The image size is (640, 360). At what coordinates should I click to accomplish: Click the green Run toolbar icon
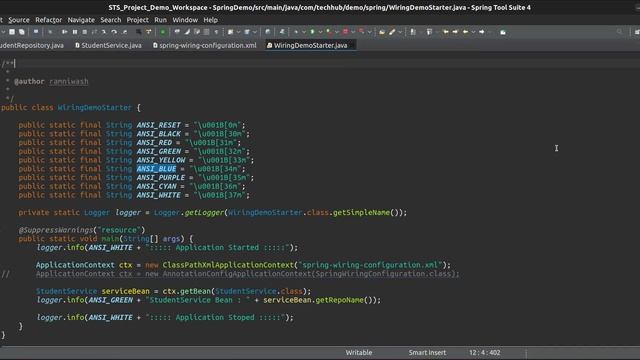(312, 32)
